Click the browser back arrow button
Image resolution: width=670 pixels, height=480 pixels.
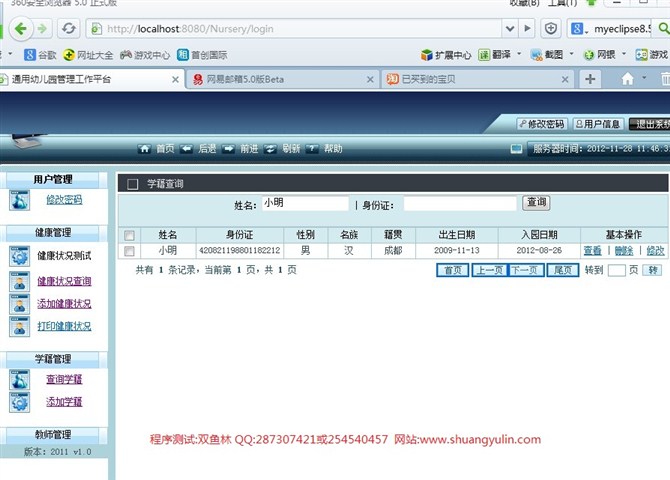pos(21,29)
